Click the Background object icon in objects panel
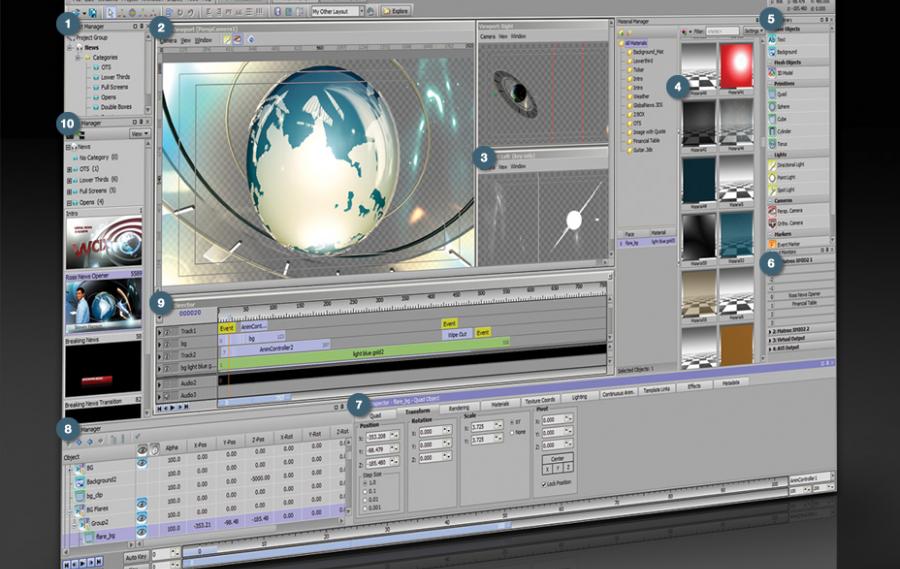The image size is (900, 569). (x=772, y=52)
